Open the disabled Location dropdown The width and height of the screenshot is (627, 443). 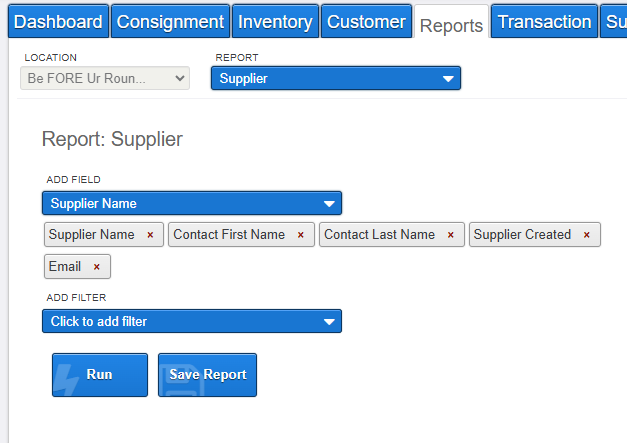[x=105, y=78]
